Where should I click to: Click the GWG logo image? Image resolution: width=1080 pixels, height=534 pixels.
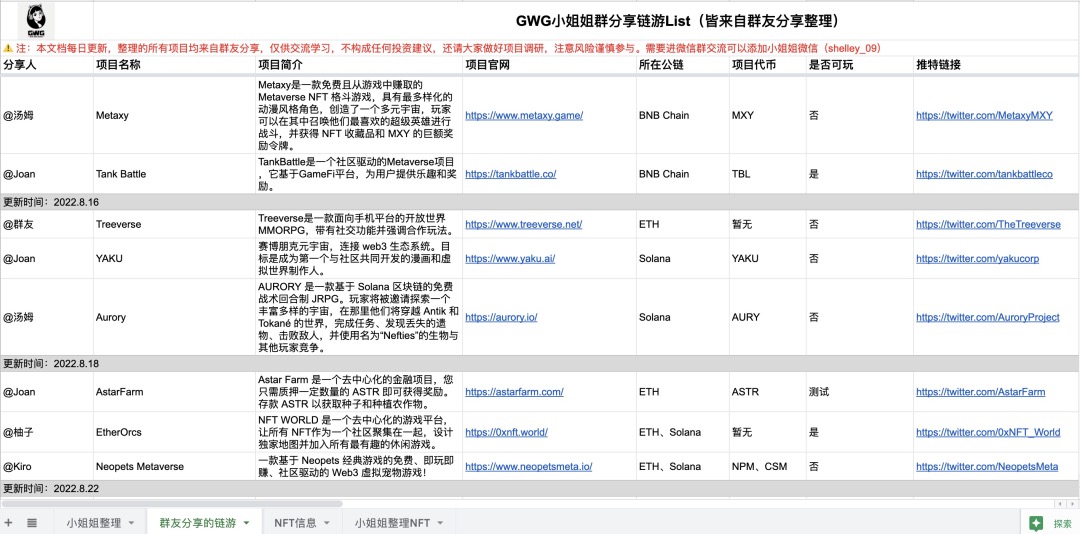pos(37,21)
